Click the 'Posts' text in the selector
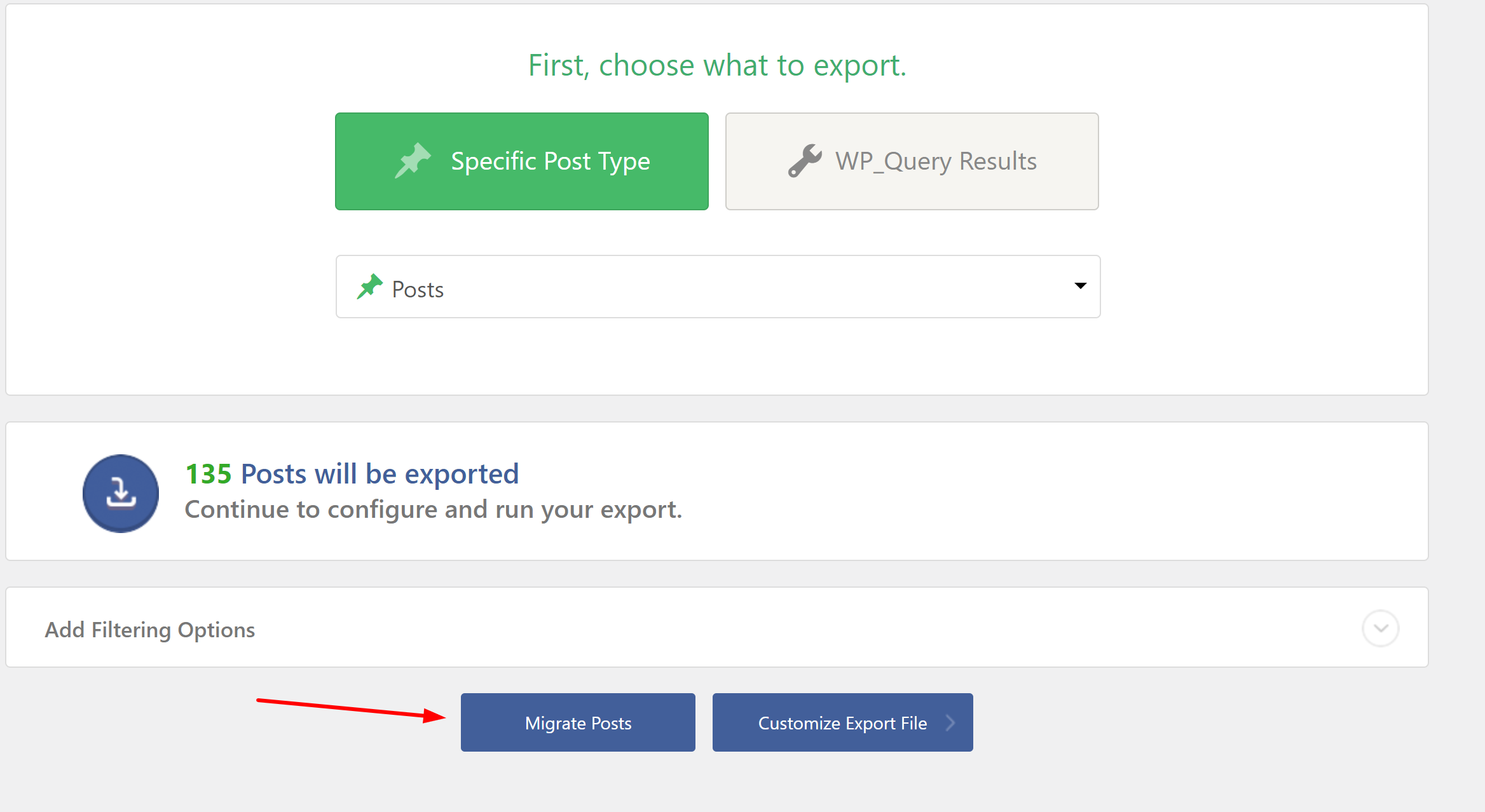This screenshot has height=812, width=1485. [418, 290]
